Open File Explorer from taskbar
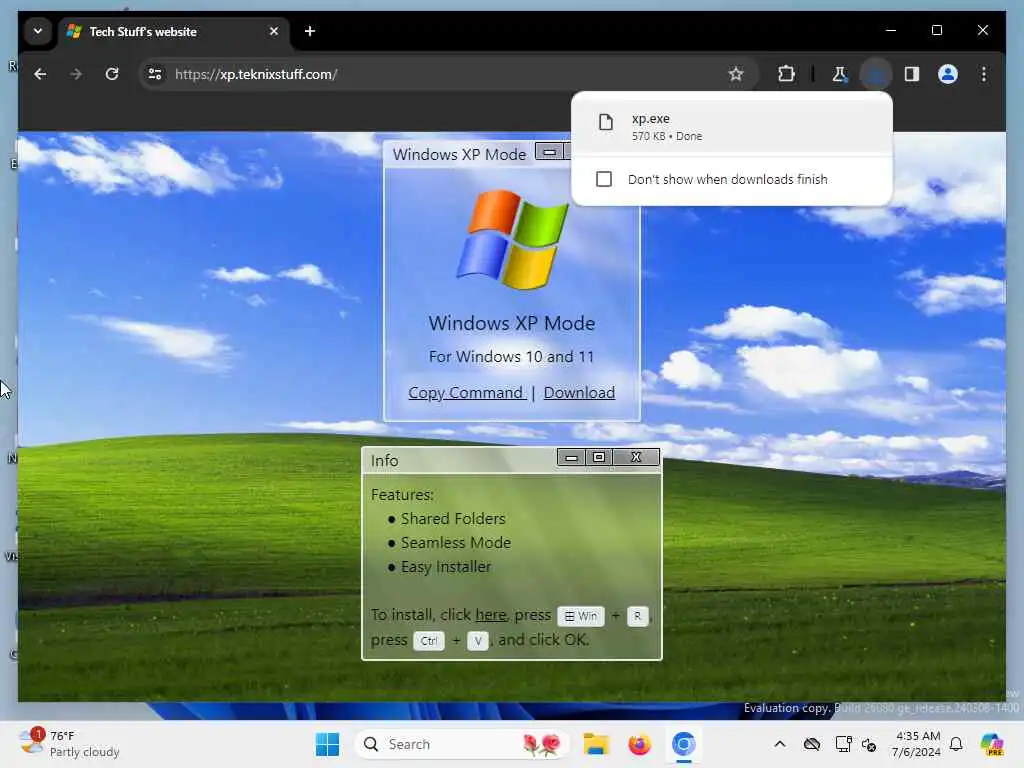1024x768 pixels. pyautogui.click(x=596, y=744)
